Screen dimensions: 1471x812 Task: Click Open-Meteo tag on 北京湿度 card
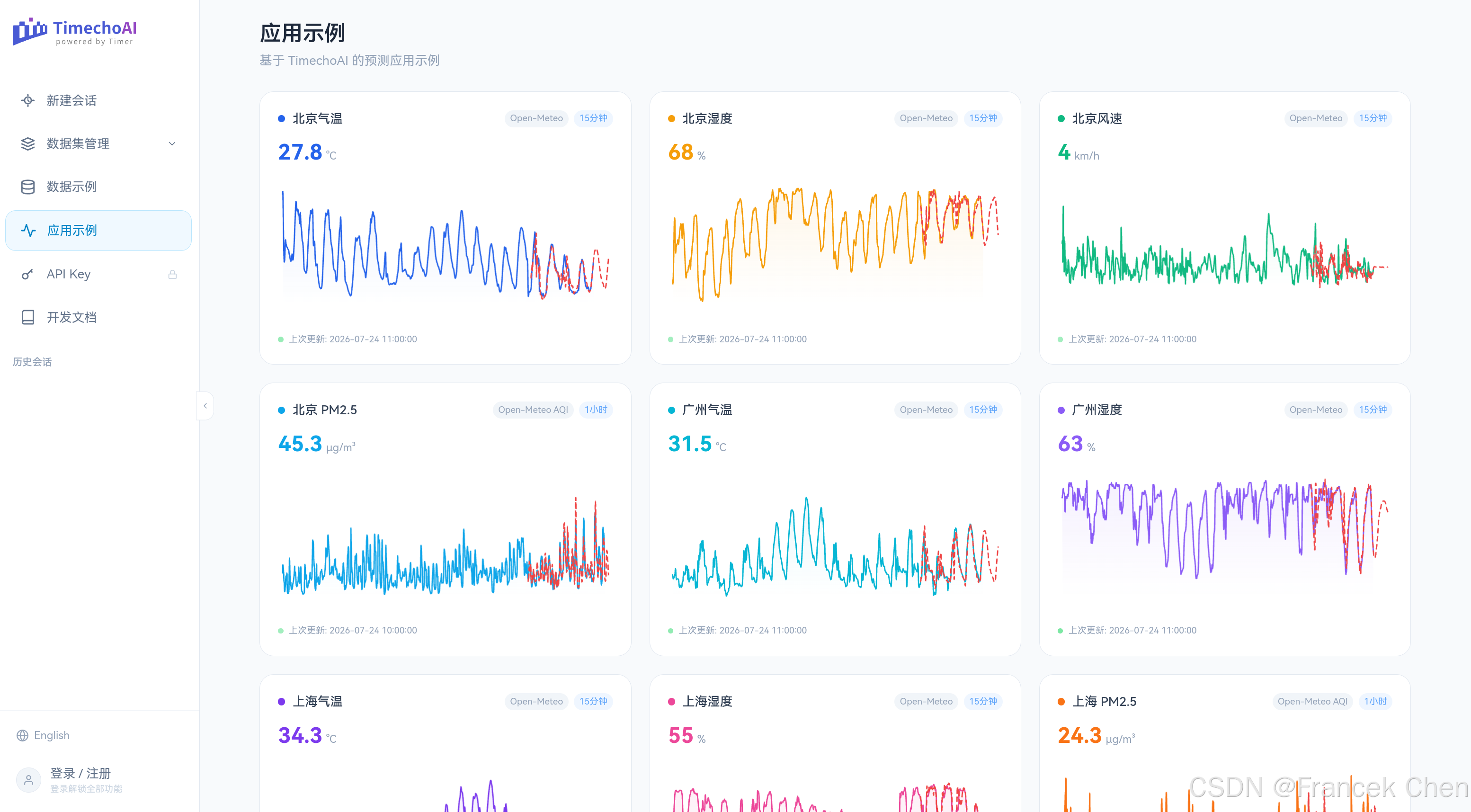tap(926, 118)
